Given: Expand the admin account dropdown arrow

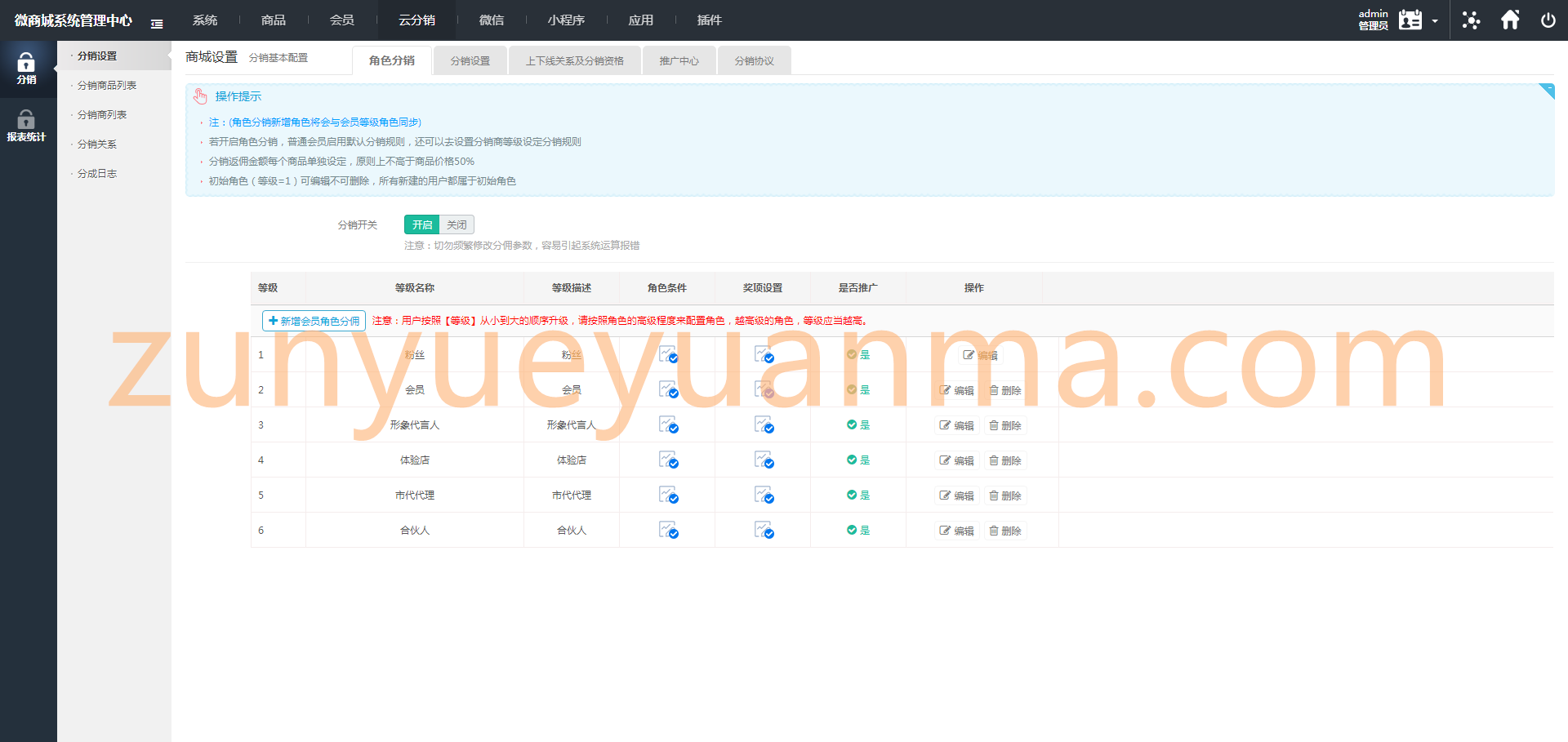Looking at the screenshot, I should (1435, 21).
